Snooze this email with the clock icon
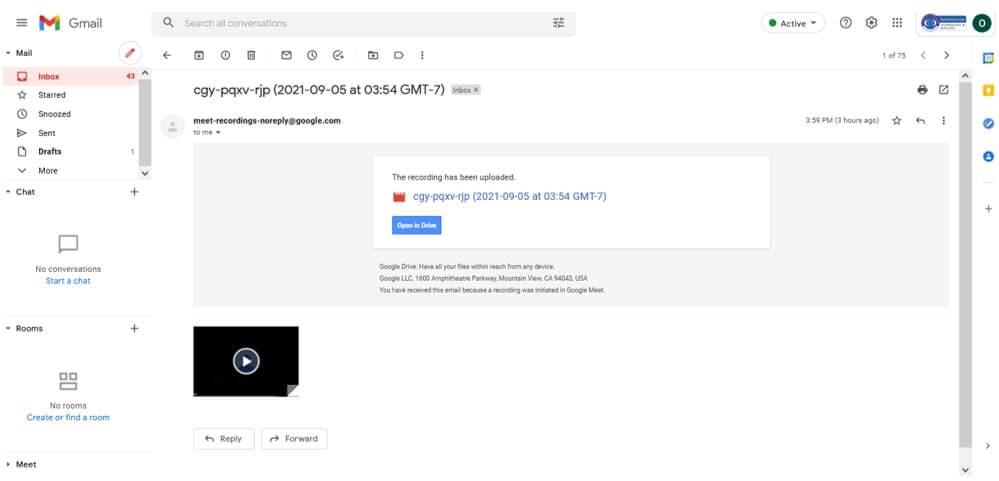Viewport: 999px width, 481px height. pos(312,55)
